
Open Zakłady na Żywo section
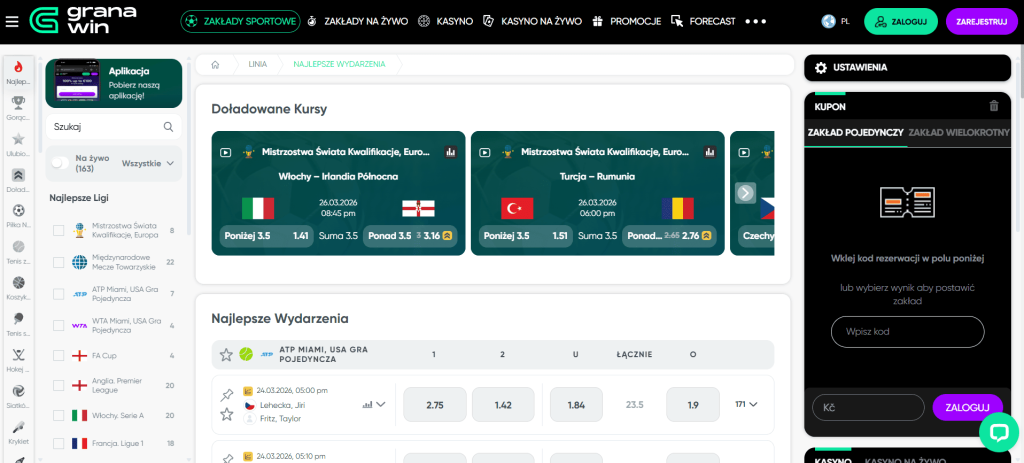click(358, 22)
